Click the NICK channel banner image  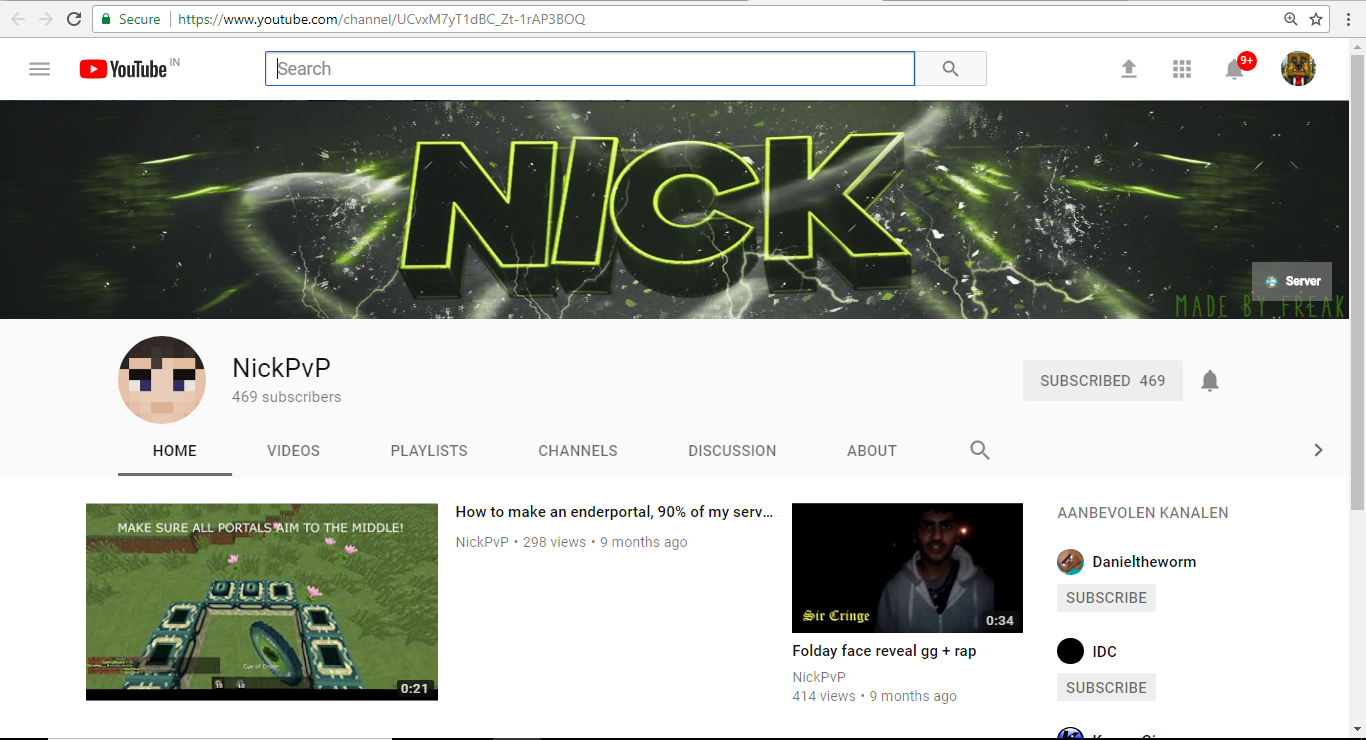(x=675, y=209)
